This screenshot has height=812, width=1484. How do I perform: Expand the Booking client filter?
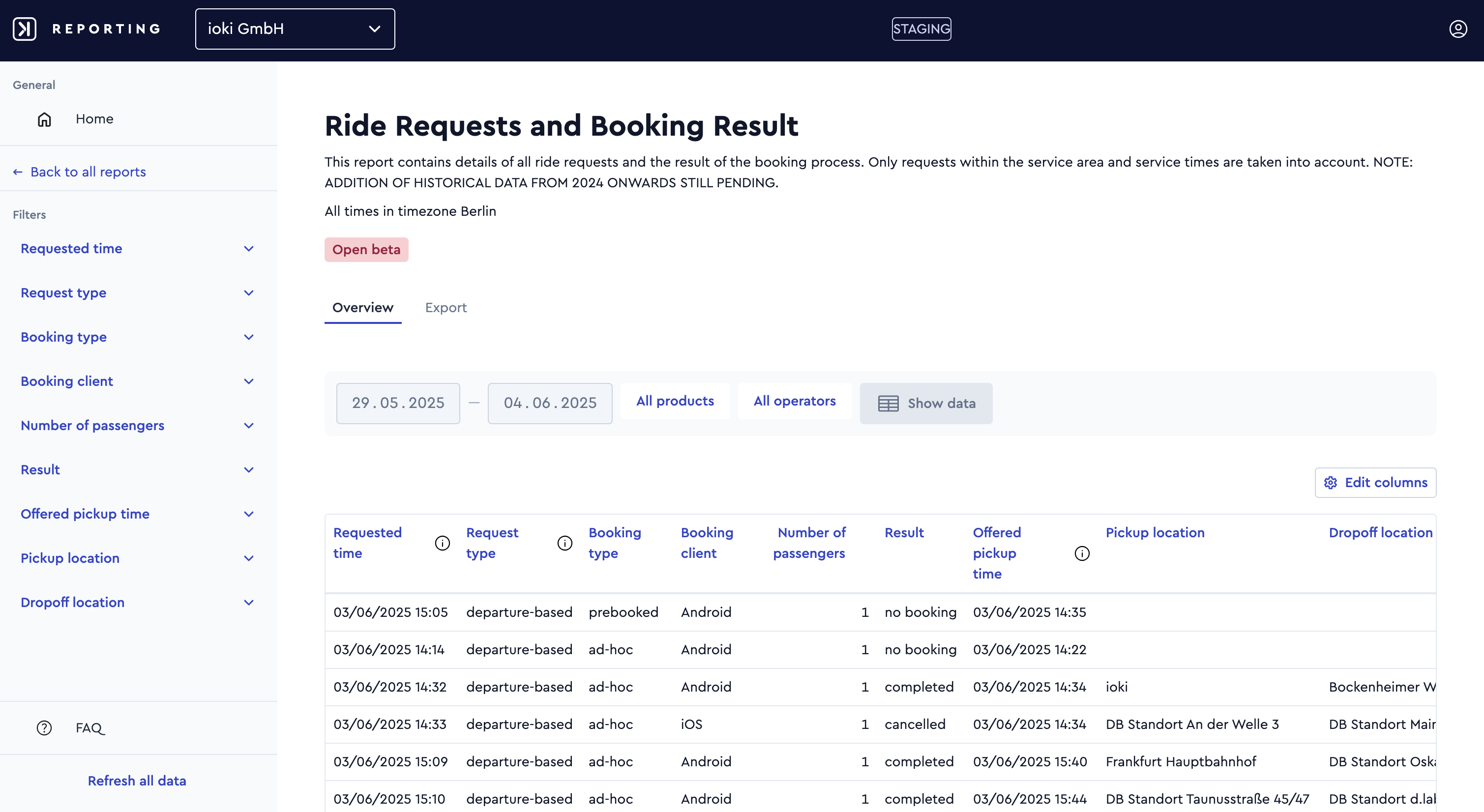click(138, 381)
